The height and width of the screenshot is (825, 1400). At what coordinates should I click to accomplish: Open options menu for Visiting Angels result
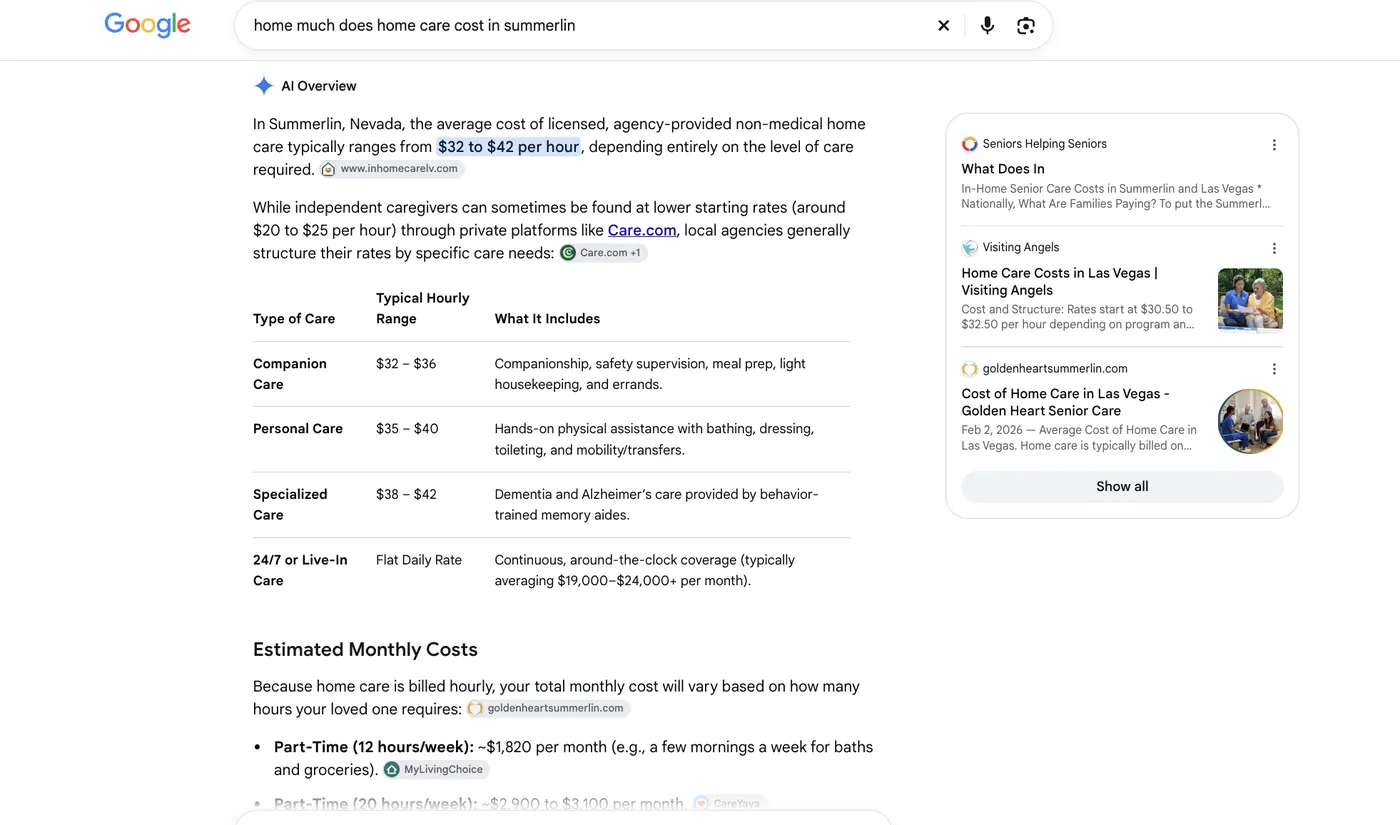(x=1274, y=248)
